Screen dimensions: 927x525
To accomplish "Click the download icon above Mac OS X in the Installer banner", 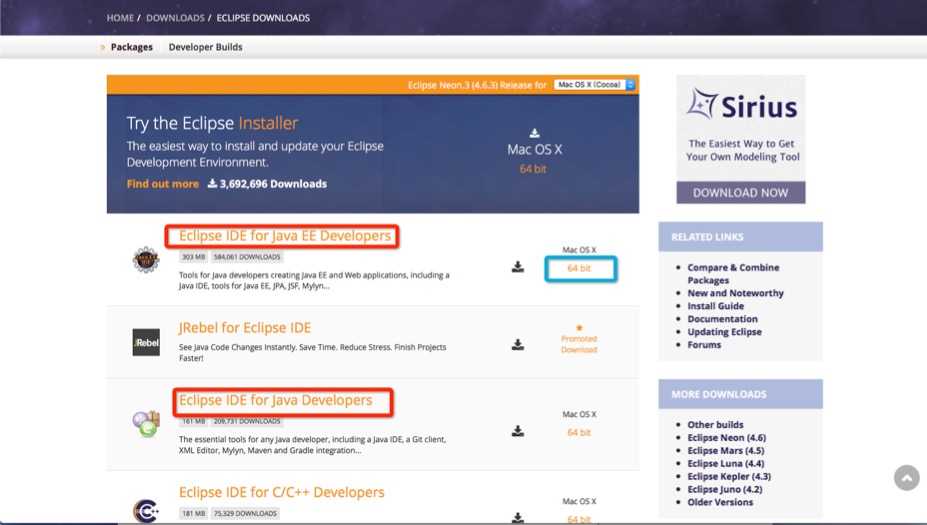I will [x=534, y=133].
